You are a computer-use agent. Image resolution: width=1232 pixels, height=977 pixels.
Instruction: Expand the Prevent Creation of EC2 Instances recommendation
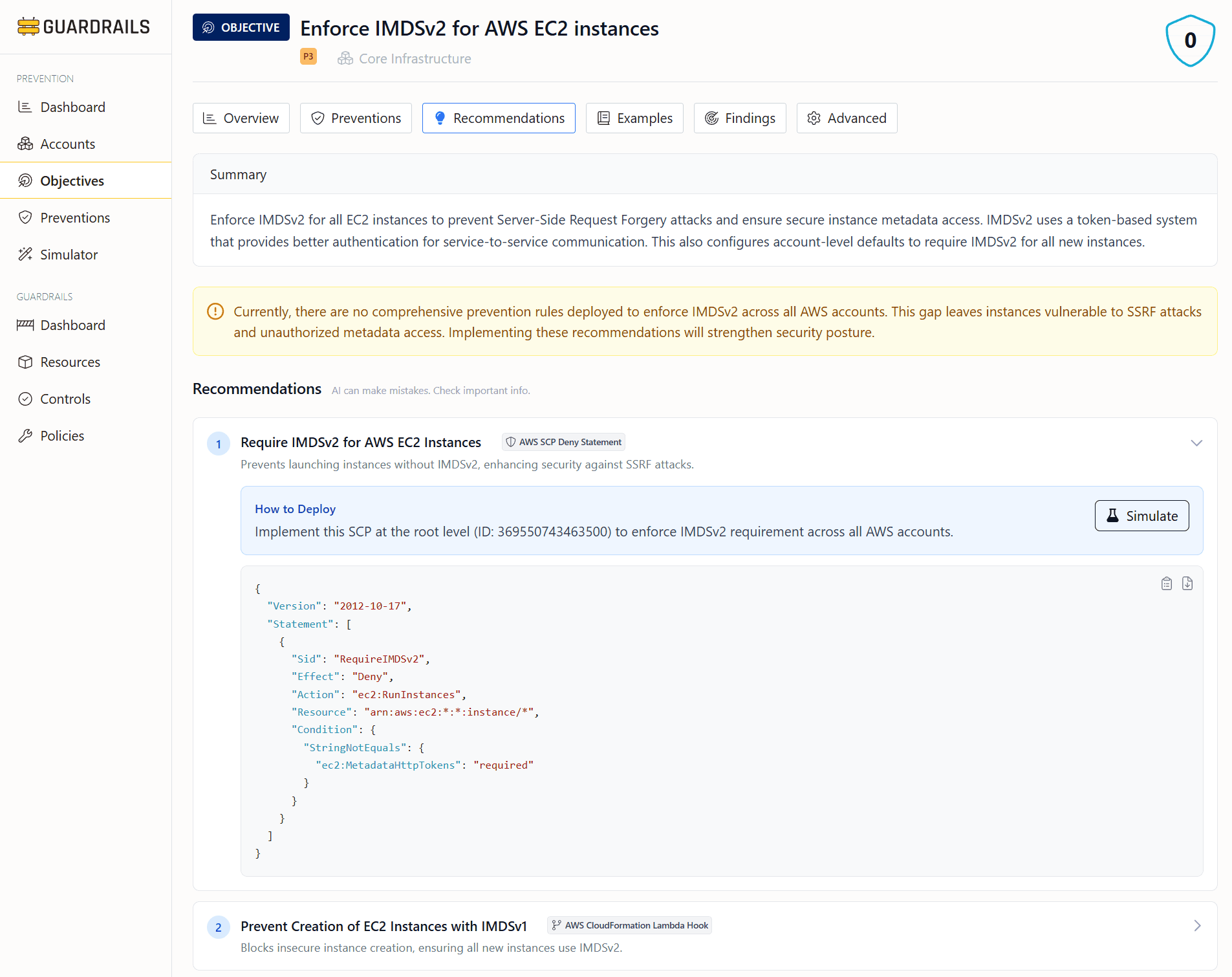(x=1196, y=926)
